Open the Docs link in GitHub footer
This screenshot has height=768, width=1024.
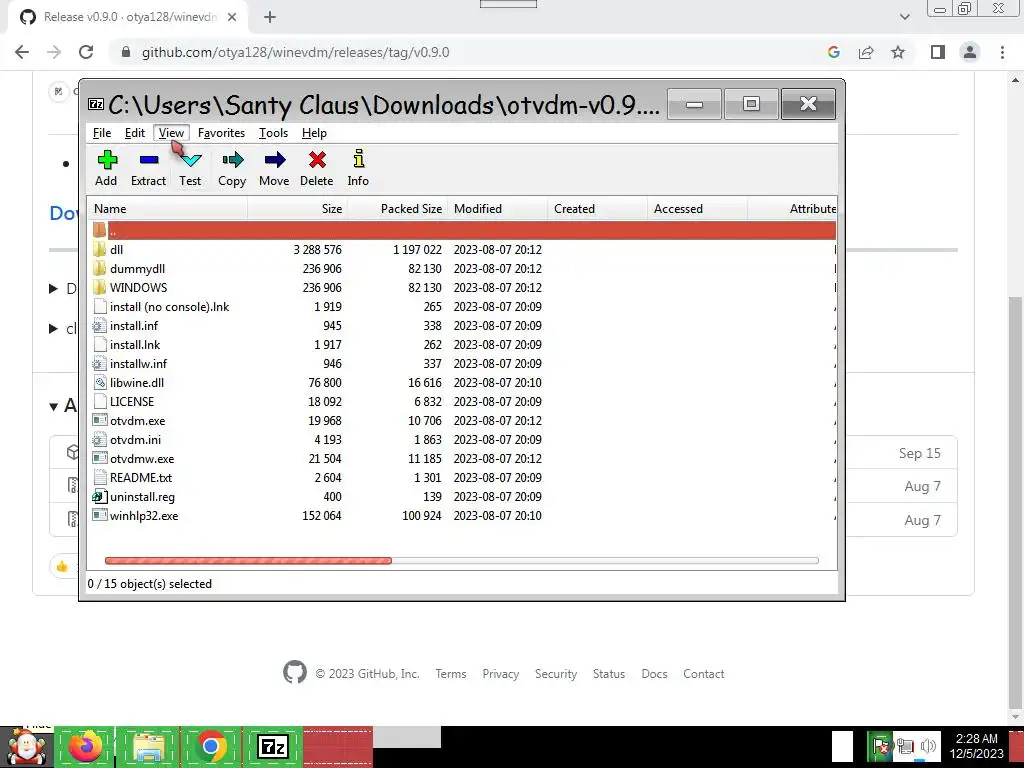(654, 673)
